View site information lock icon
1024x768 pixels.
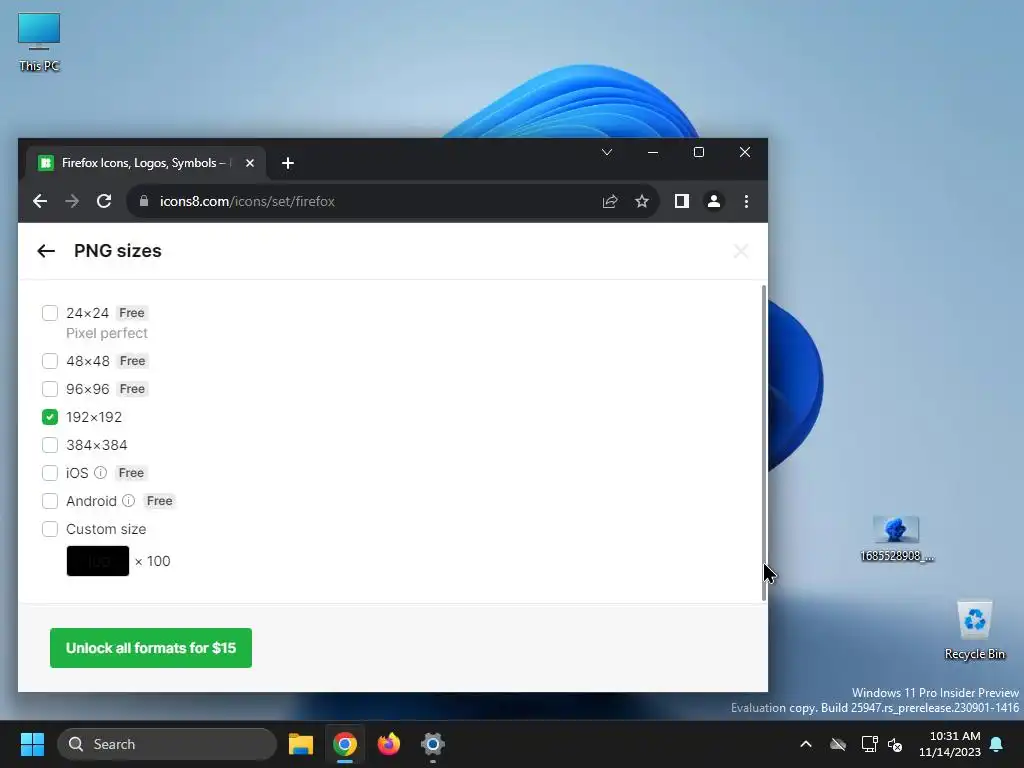coord(144,201)
